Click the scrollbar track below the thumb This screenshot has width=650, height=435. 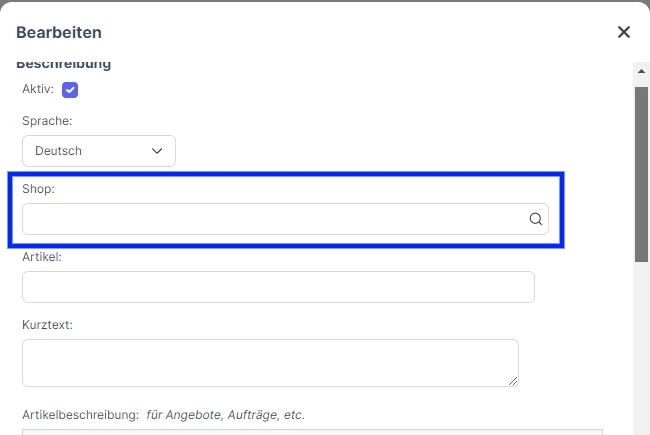click(641, 348)
